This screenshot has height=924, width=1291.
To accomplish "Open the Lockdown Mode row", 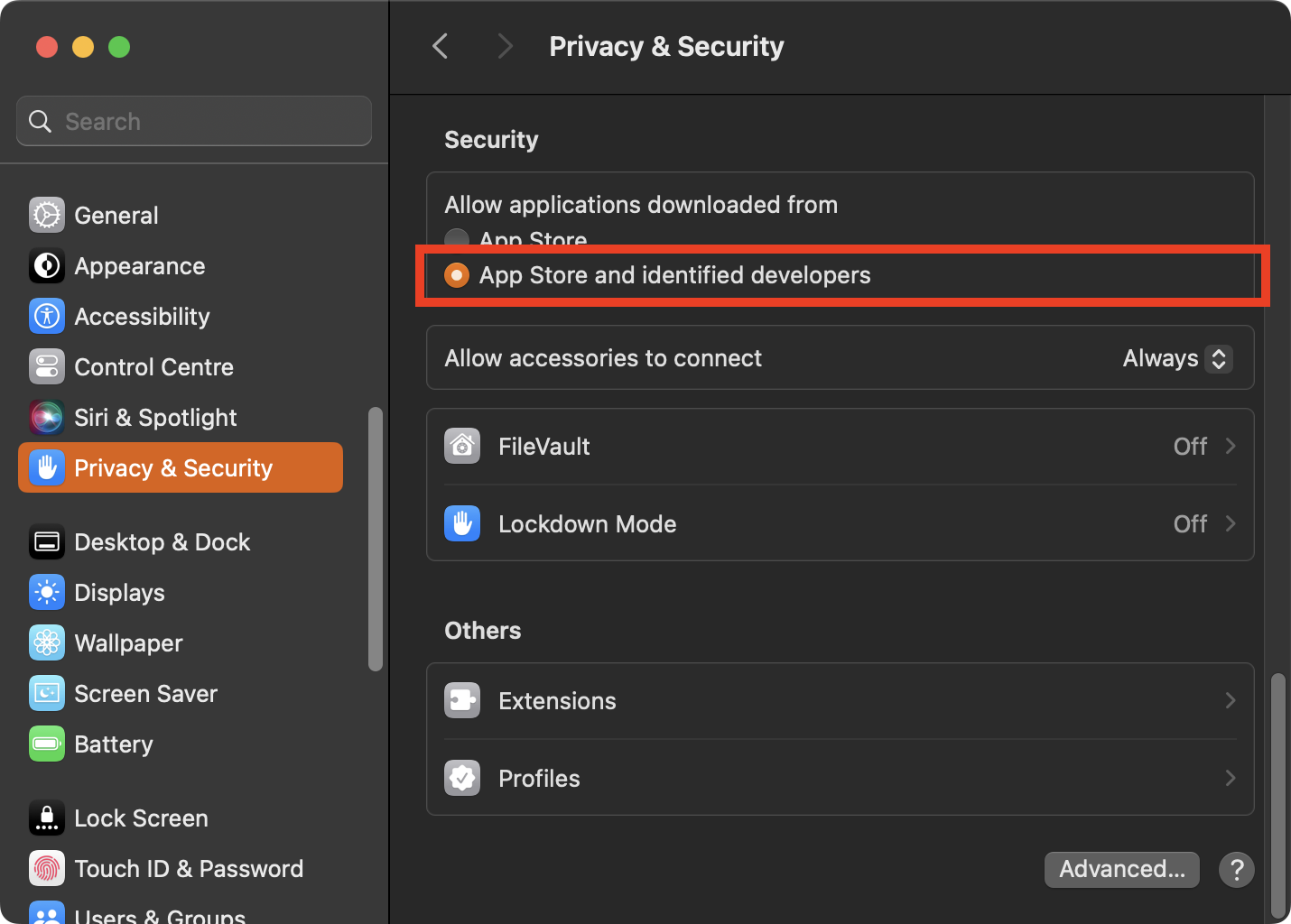I will [841, 523].
